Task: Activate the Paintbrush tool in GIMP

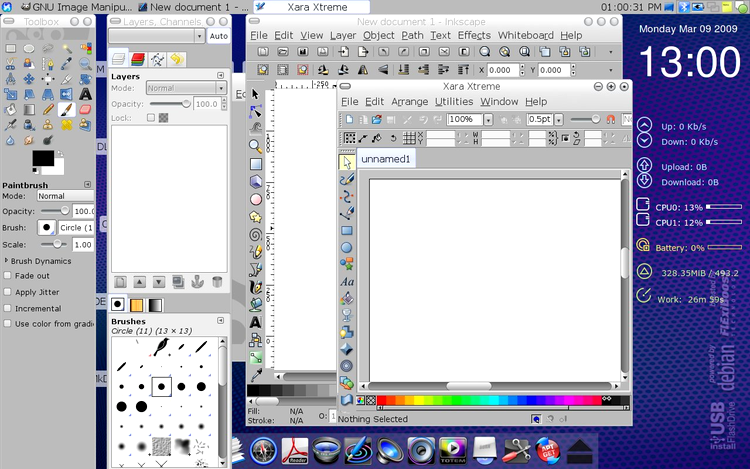Action: (x=66, y=109)
